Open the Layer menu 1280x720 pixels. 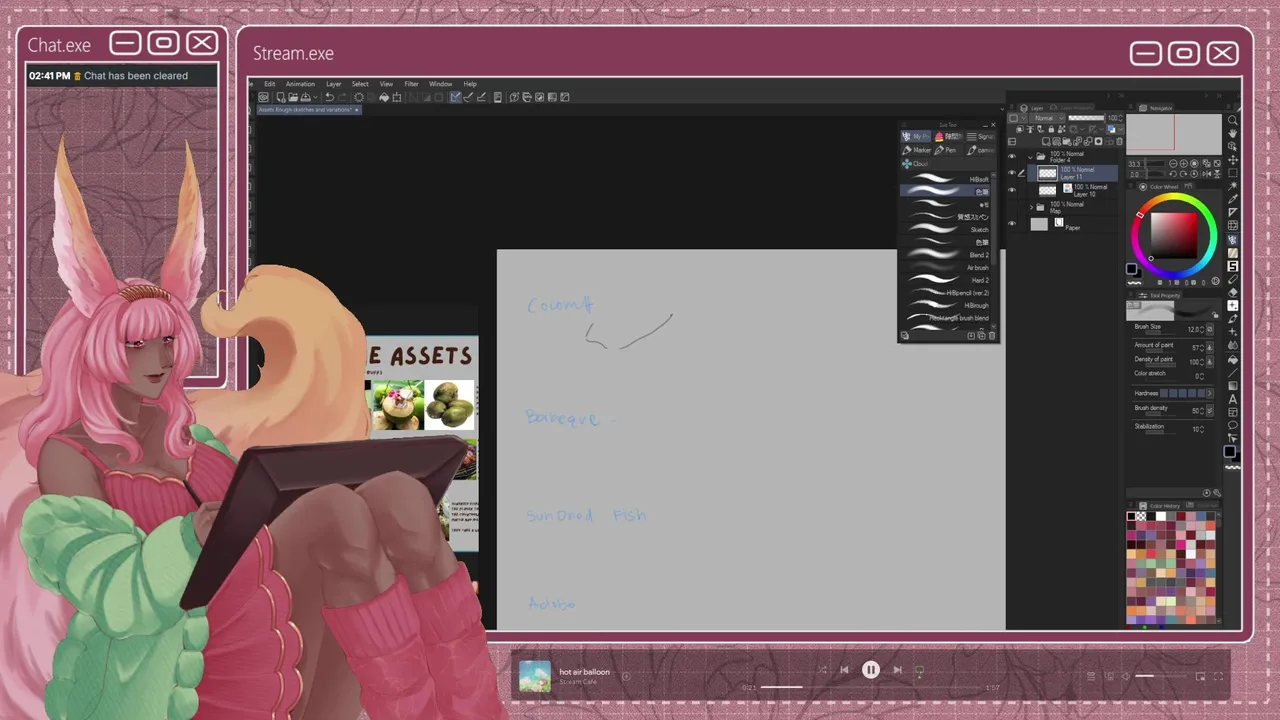[x=334, y=84]
